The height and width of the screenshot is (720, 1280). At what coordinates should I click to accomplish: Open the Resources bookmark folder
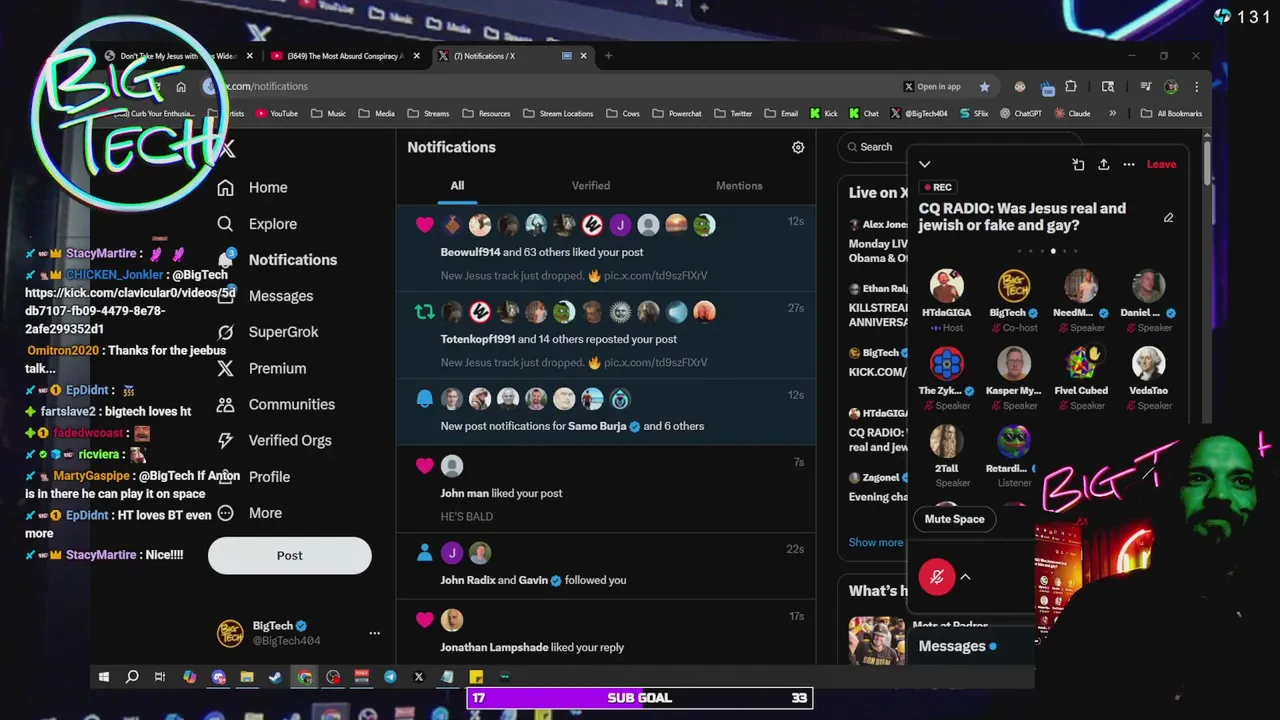pos(487,114)
